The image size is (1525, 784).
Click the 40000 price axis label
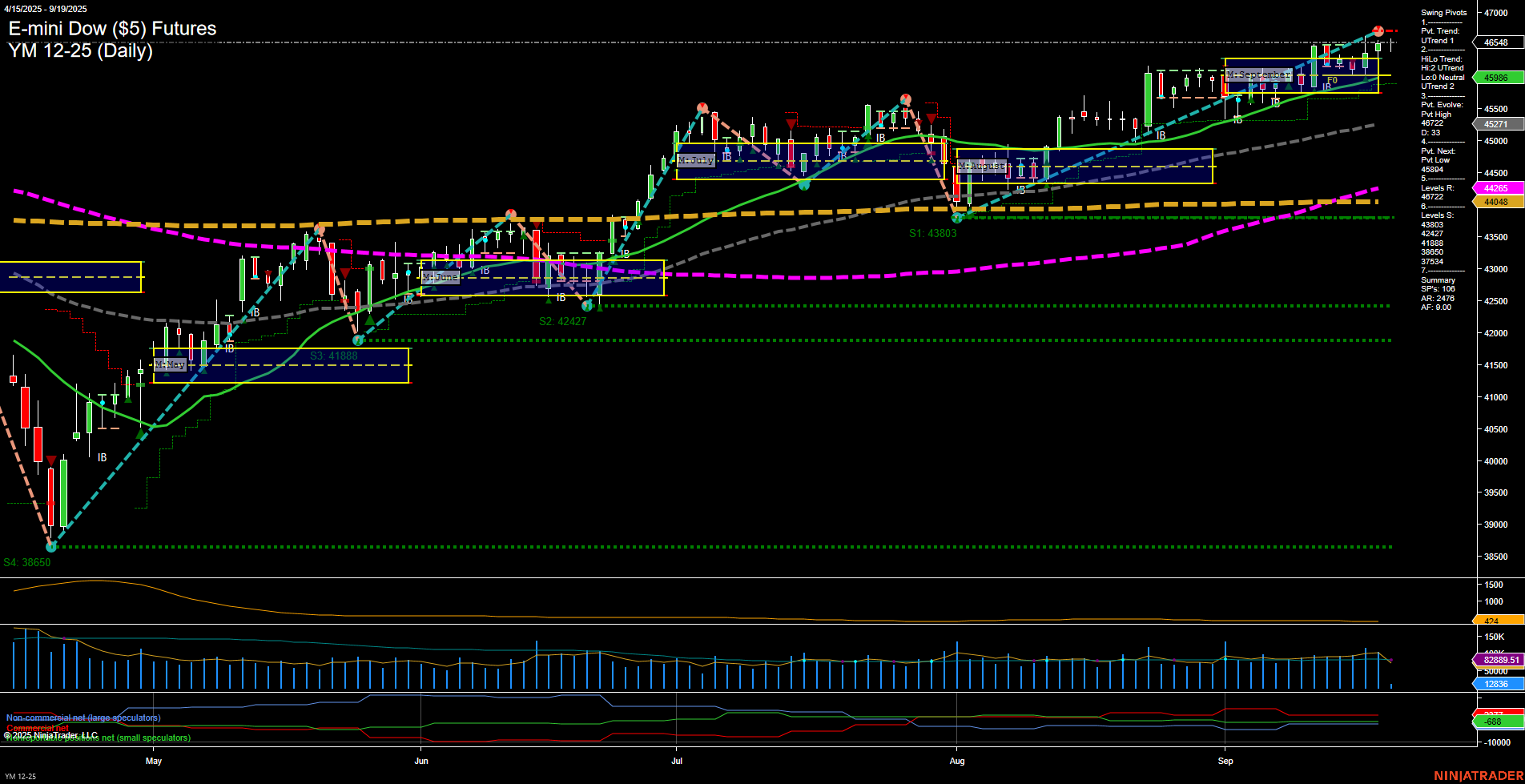pyautogui.click(x=1496, y=461)
